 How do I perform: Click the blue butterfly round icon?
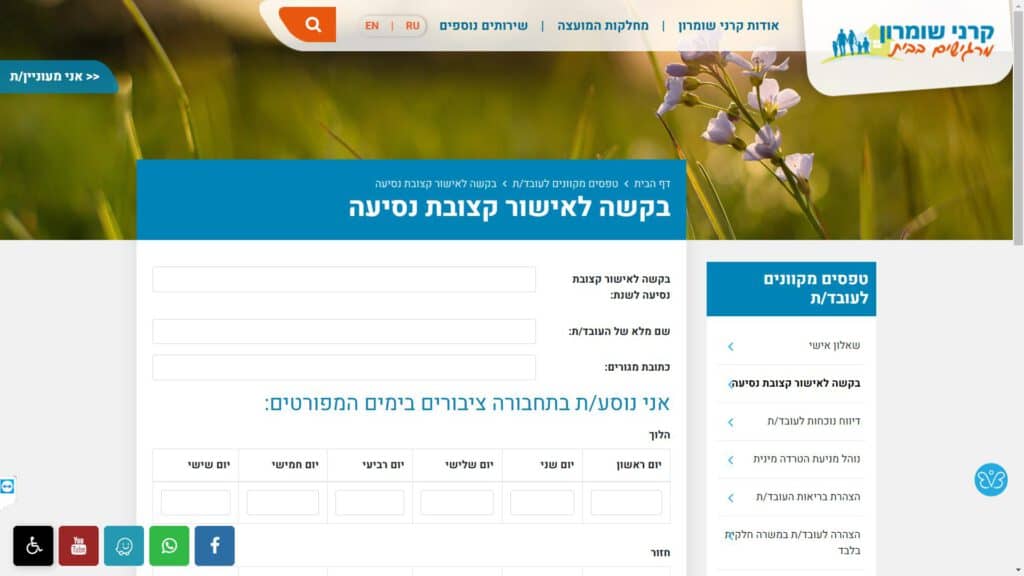990,480
